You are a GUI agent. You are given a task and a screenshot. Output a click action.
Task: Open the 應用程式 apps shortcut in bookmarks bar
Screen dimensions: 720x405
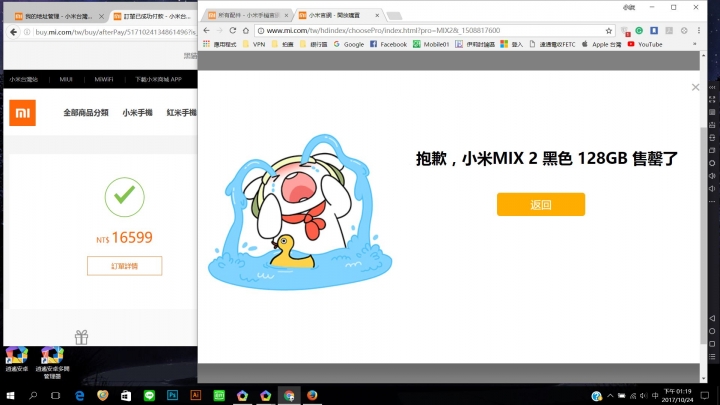tap(219, 44)
